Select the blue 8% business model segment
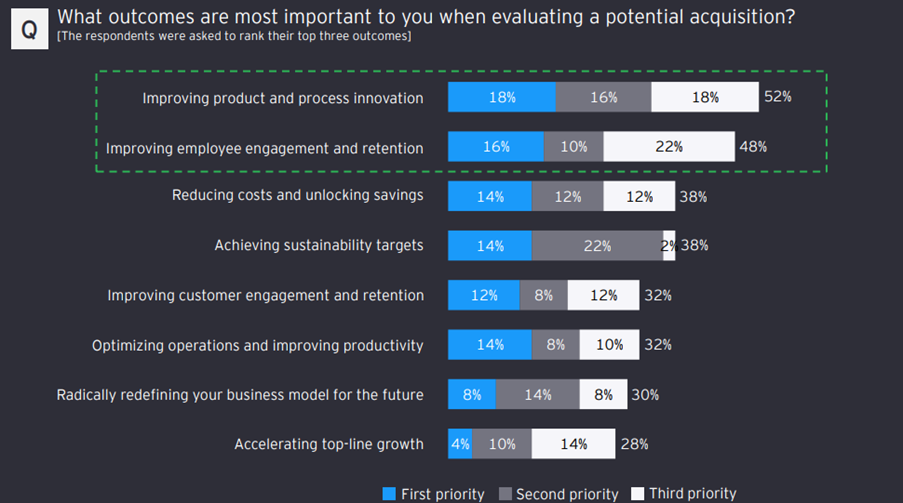The height and width of the screenshot is (503, 903). [x=471, y=395]
